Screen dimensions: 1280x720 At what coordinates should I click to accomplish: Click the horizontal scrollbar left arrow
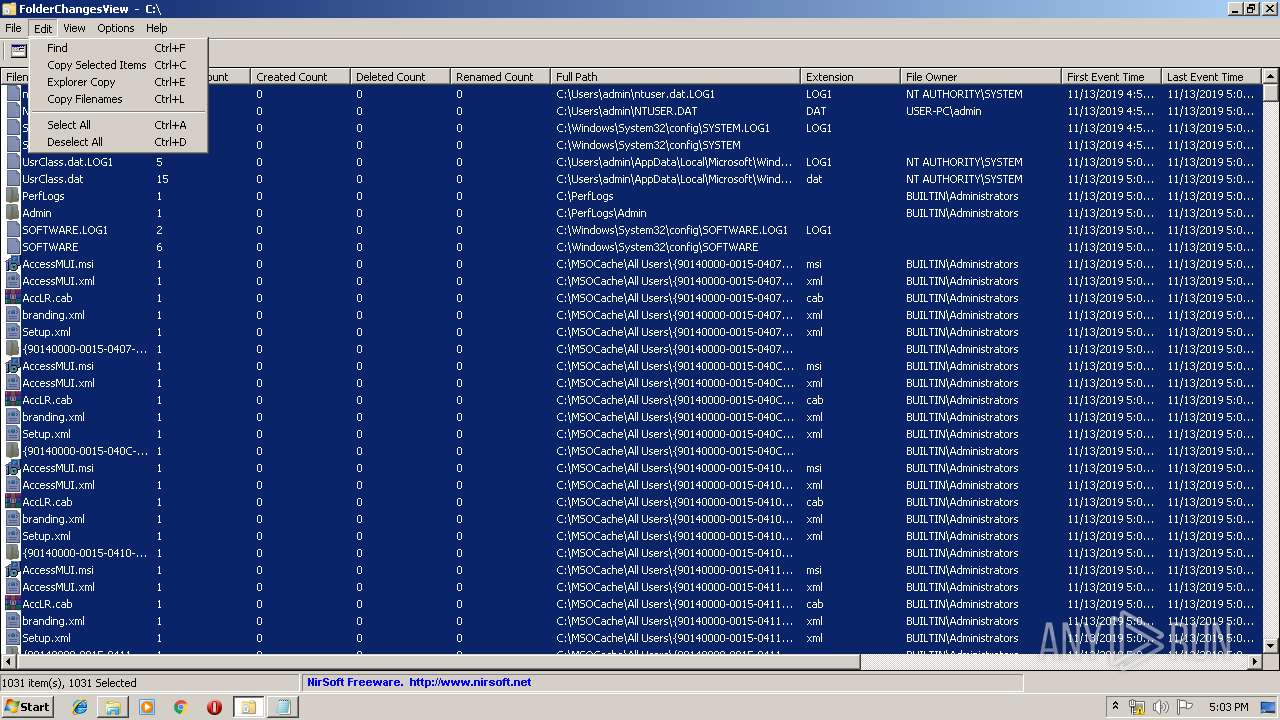(x=8, y=661)
